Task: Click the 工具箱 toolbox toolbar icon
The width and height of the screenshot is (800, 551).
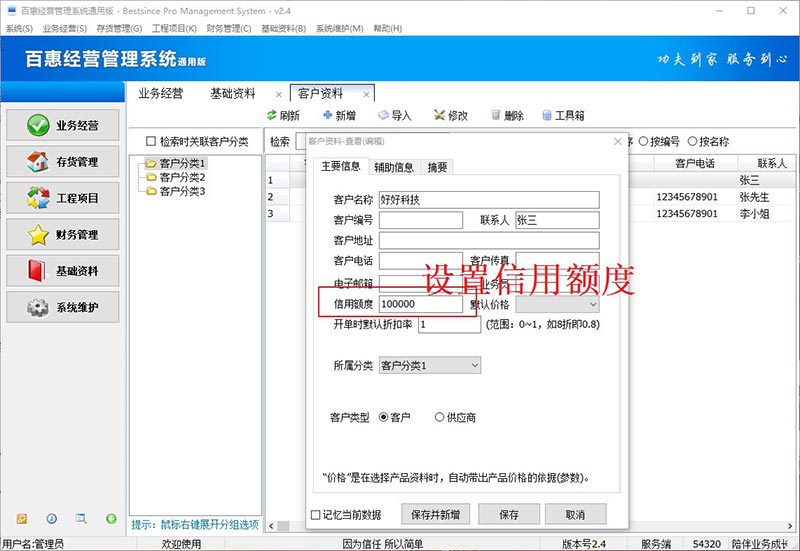Action: (x=547, y=115)
